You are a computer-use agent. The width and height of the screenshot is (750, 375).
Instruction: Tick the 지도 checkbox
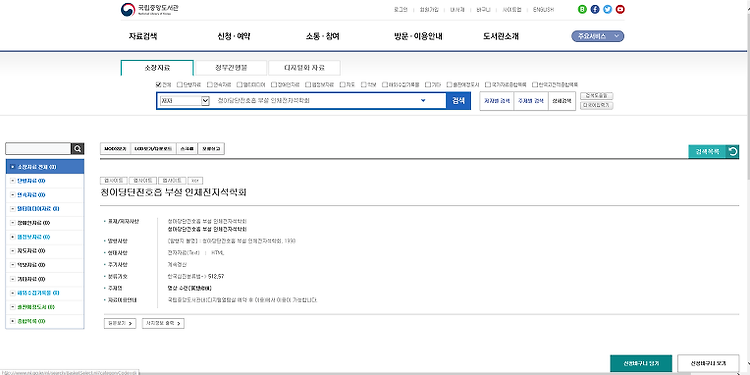click(x=342, y=84)
